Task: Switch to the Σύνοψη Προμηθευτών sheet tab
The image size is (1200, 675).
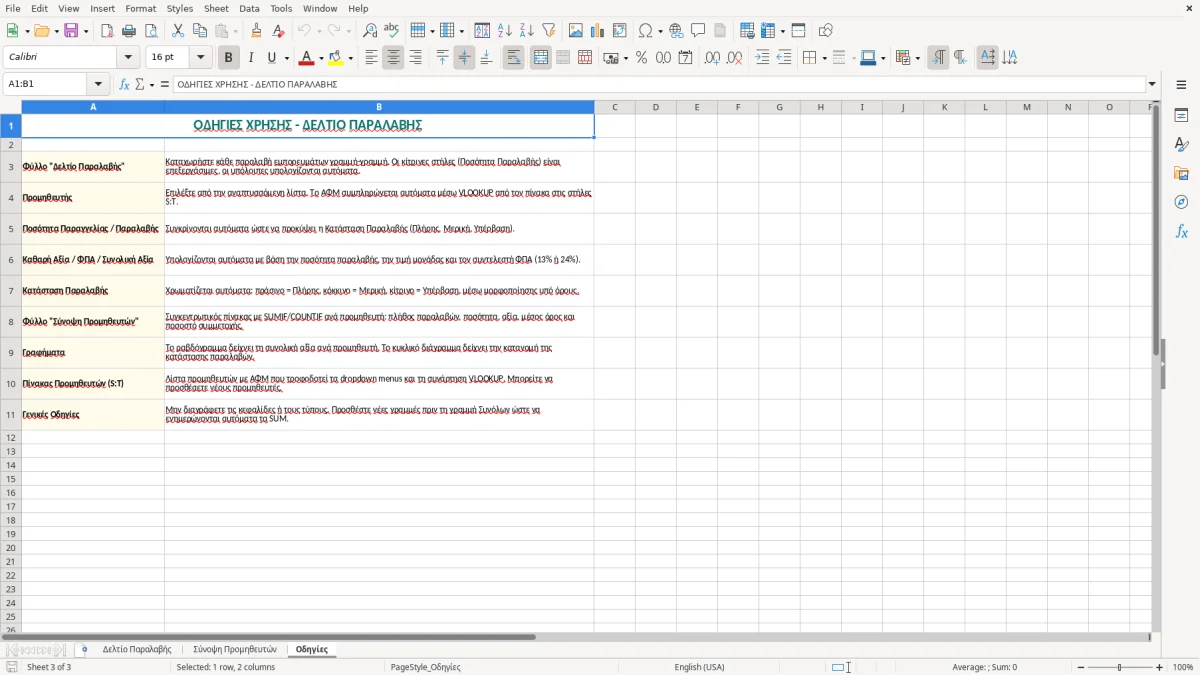Action: (235, 649)
